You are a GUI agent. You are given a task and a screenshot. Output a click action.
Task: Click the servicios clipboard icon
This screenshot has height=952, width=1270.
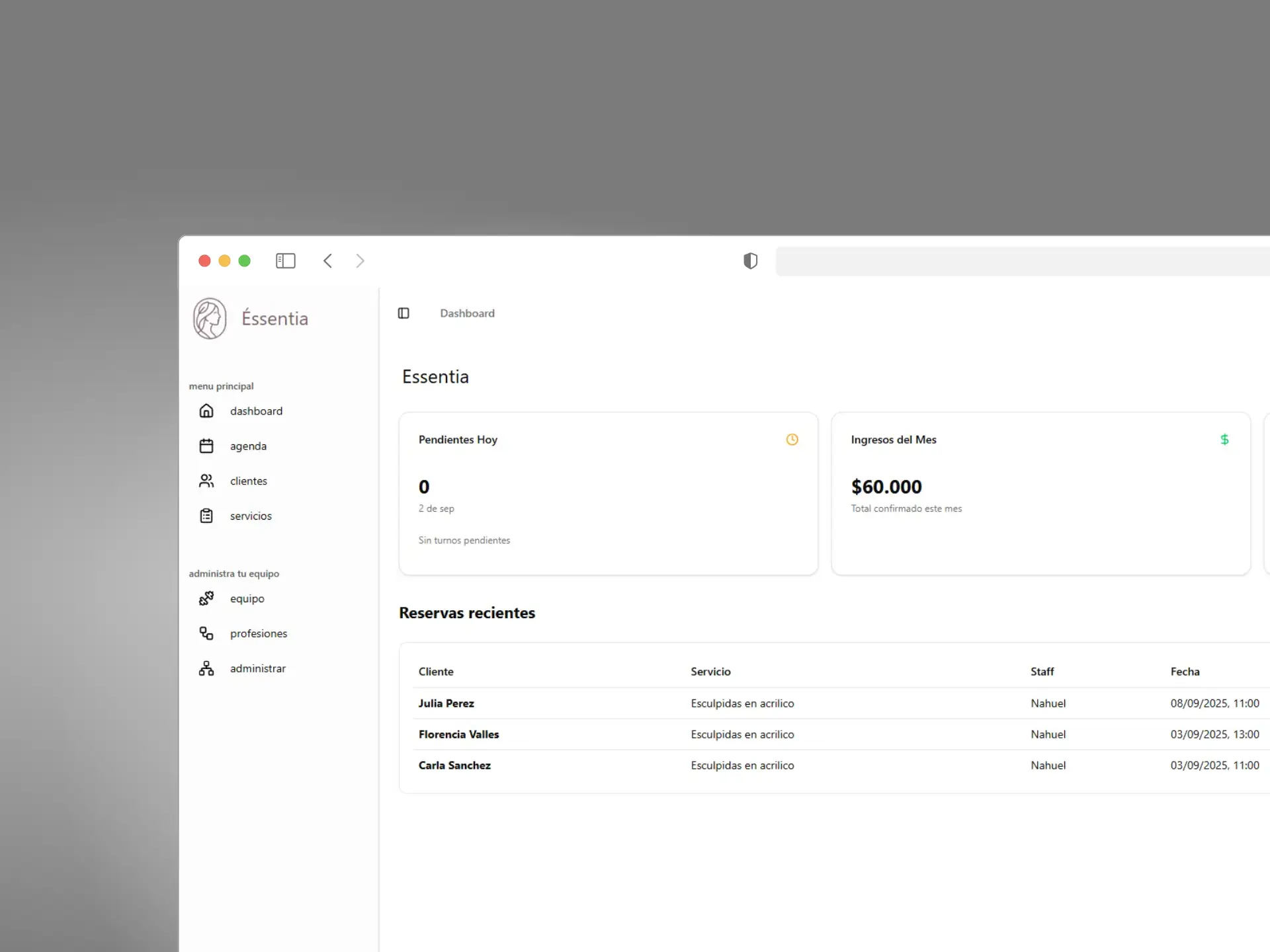click(206, 516)
